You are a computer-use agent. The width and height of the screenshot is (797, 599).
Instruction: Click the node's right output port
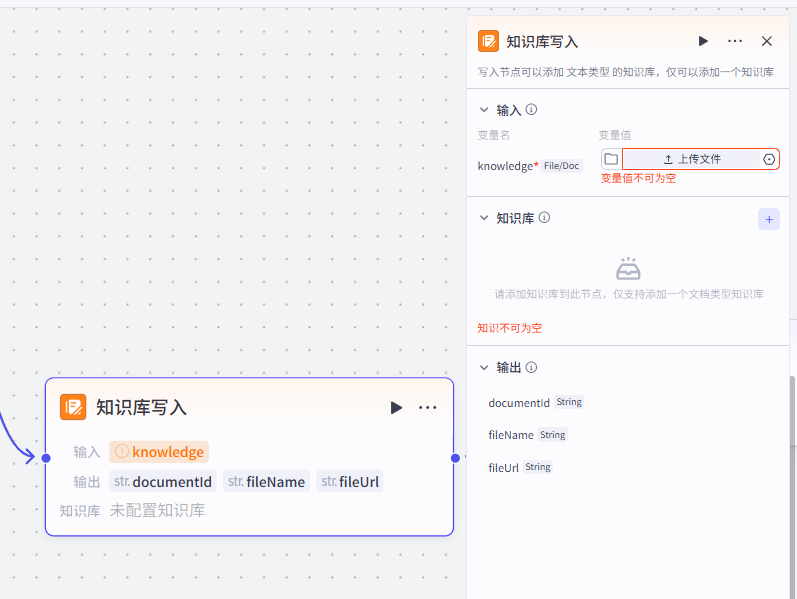(455, 458)
